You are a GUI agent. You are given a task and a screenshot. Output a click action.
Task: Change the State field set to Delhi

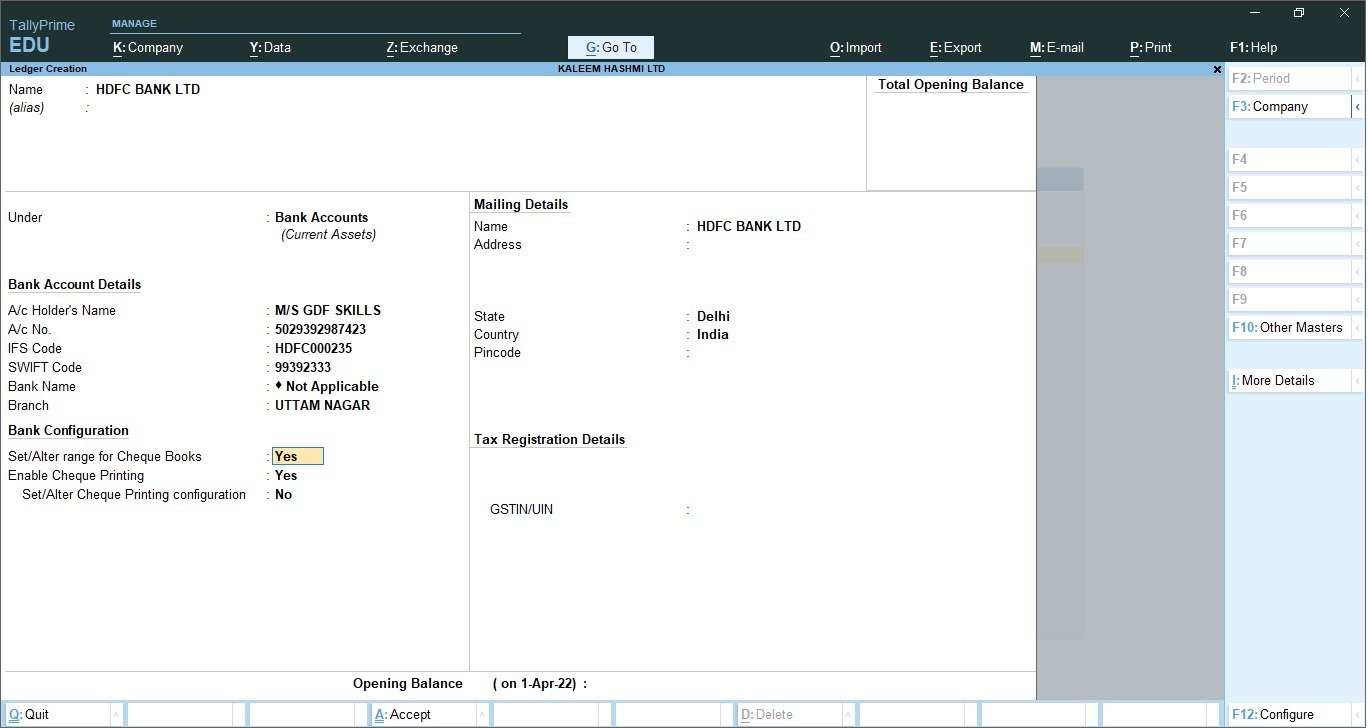[713, 317]
